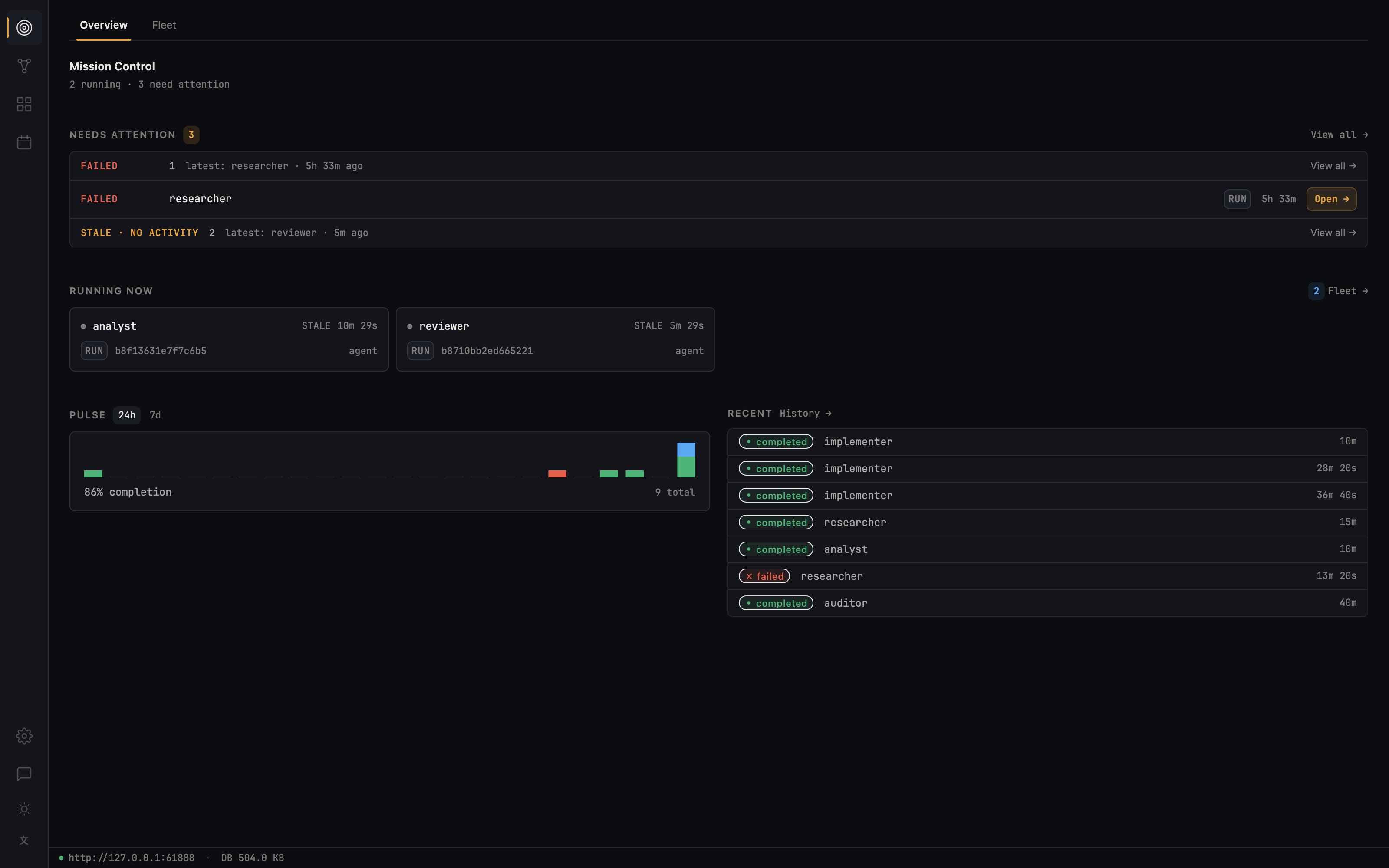Click RUN badge on analyst card
Viewport: 1389px width, 868px height.
(x=94, y=351)
